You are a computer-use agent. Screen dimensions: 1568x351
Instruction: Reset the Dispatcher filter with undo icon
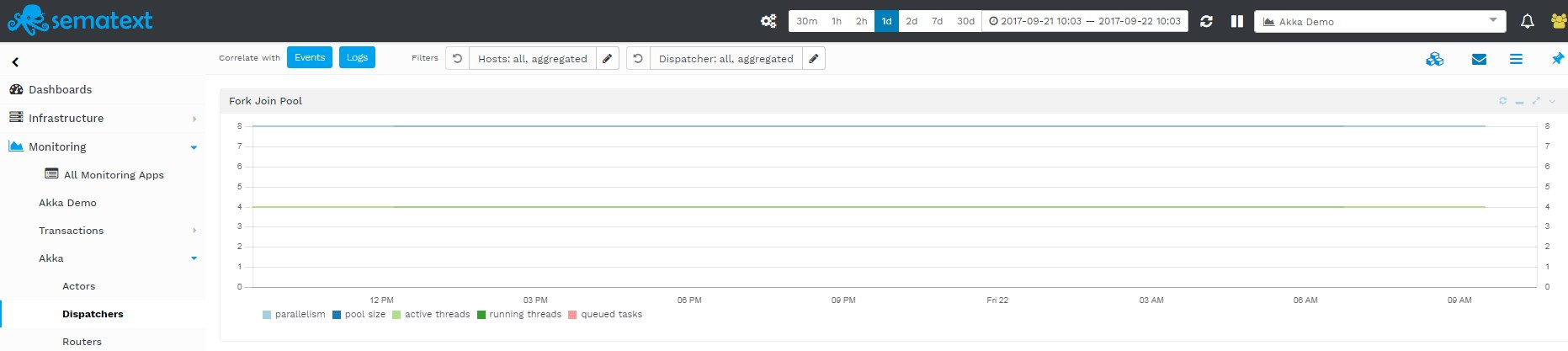point(638,58)
